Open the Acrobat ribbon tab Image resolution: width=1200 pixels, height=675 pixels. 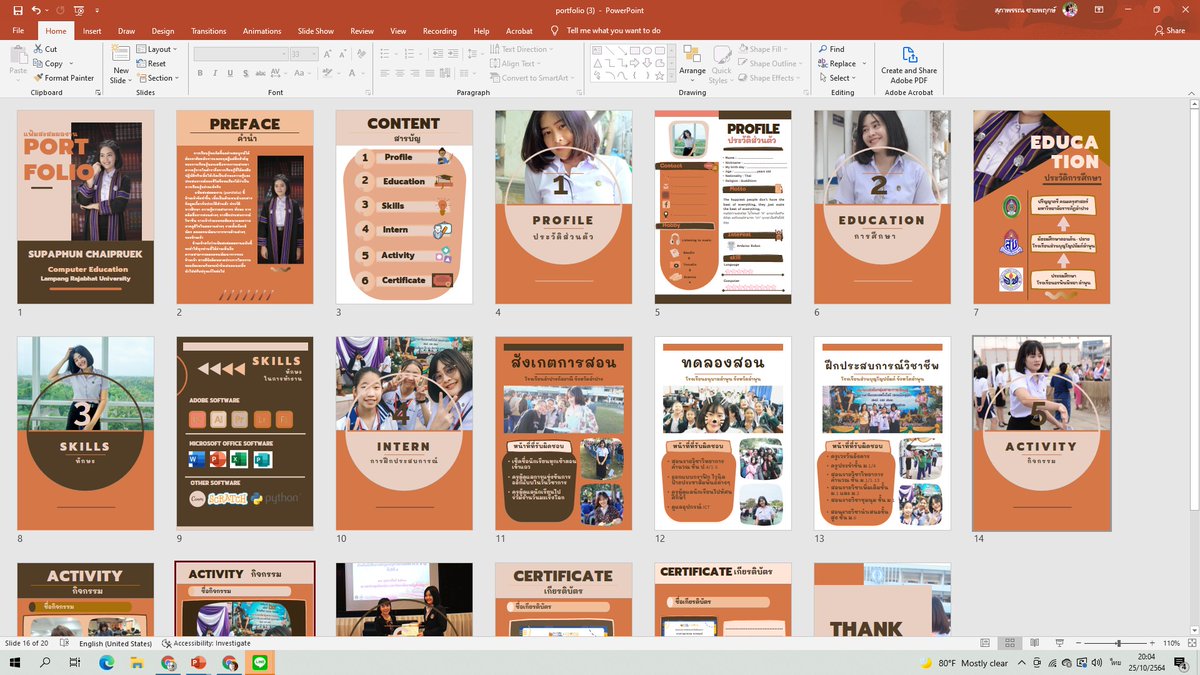tap(519, 31)
